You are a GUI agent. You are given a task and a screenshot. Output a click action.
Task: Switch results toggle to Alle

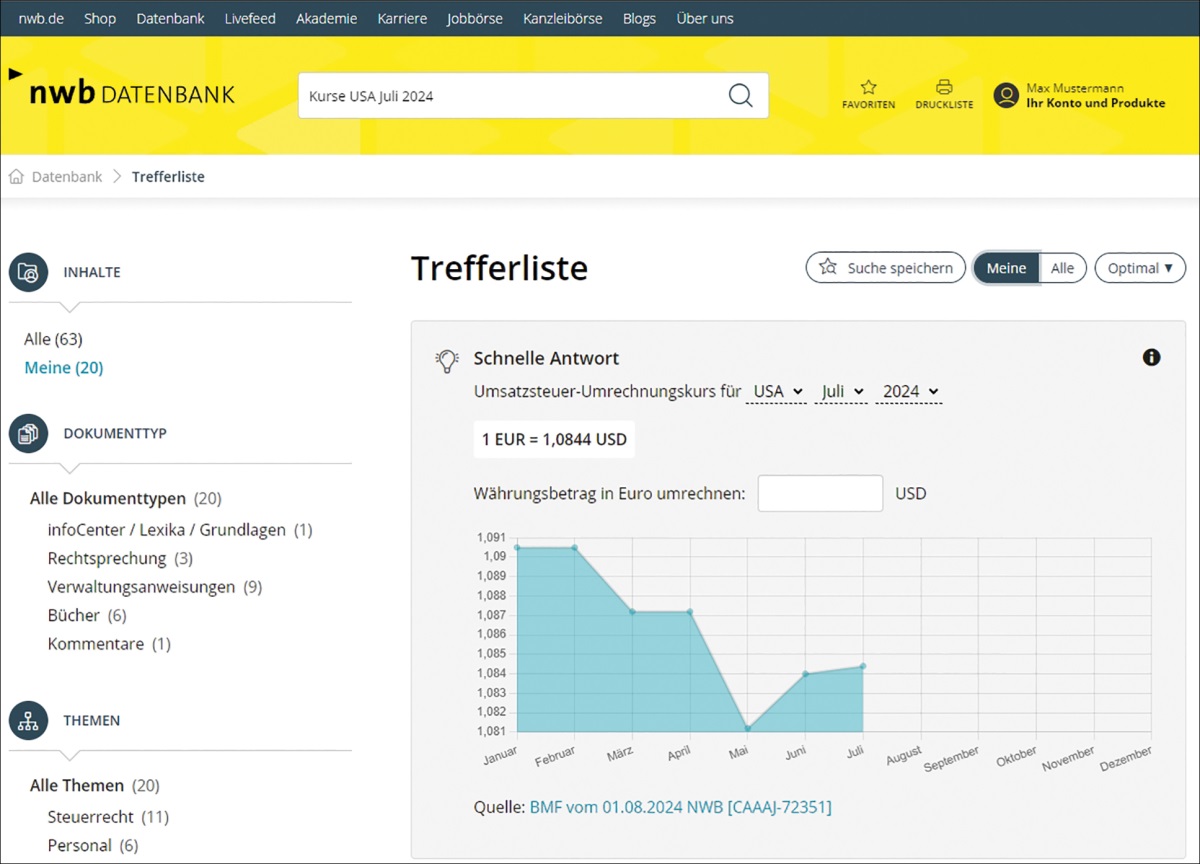[x=1062, y=268]
